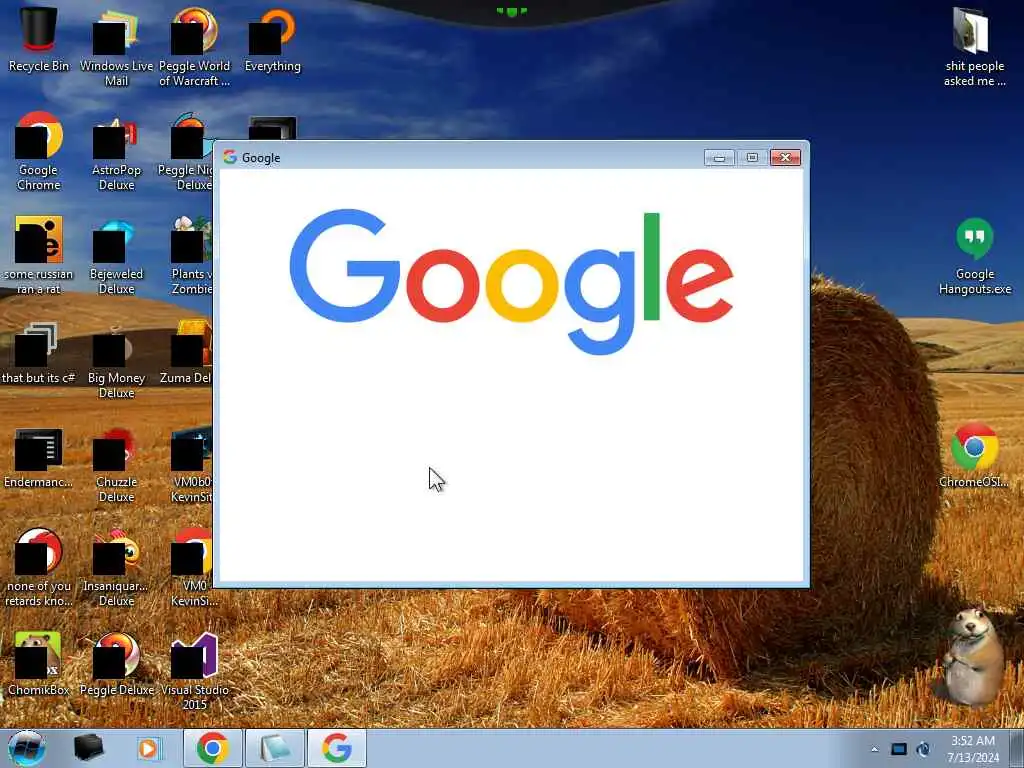Click the green-dot widget at screen top
The height and width of the screenshot is (768, 1024).
512,12
